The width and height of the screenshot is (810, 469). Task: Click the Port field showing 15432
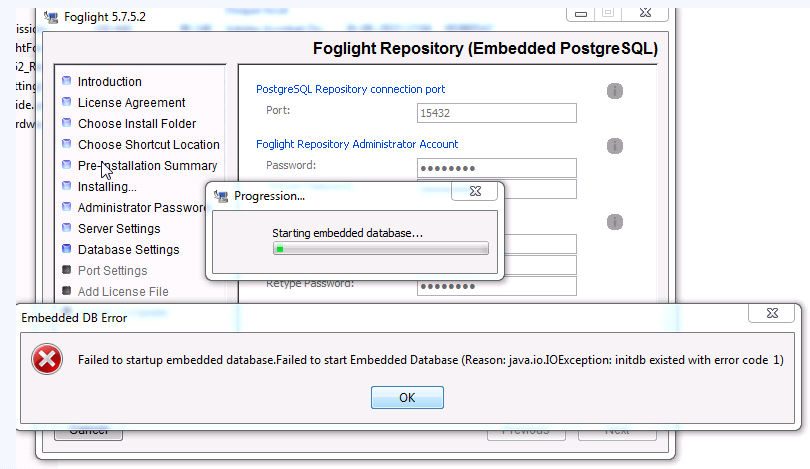coord(497,113)
